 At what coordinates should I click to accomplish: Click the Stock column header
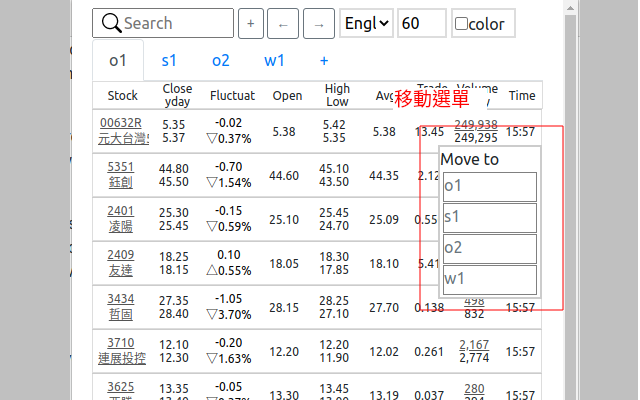coord(122,96)
